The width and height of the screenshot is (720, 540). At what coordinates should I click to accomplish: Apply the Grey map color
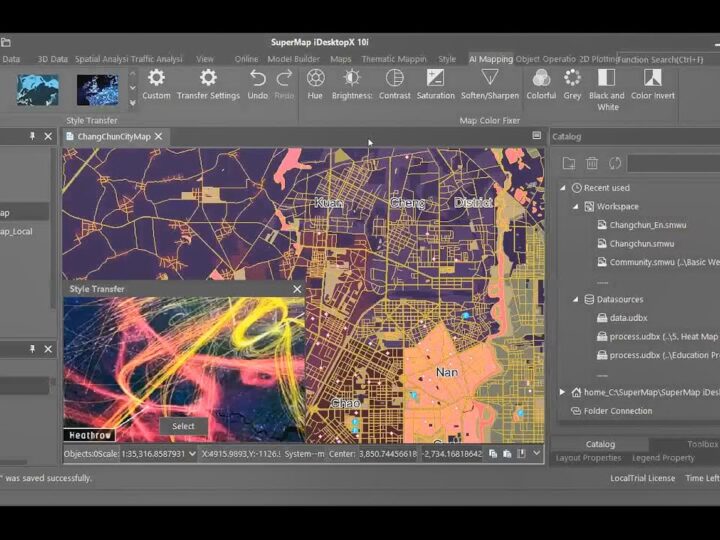[x=572, y=84]
